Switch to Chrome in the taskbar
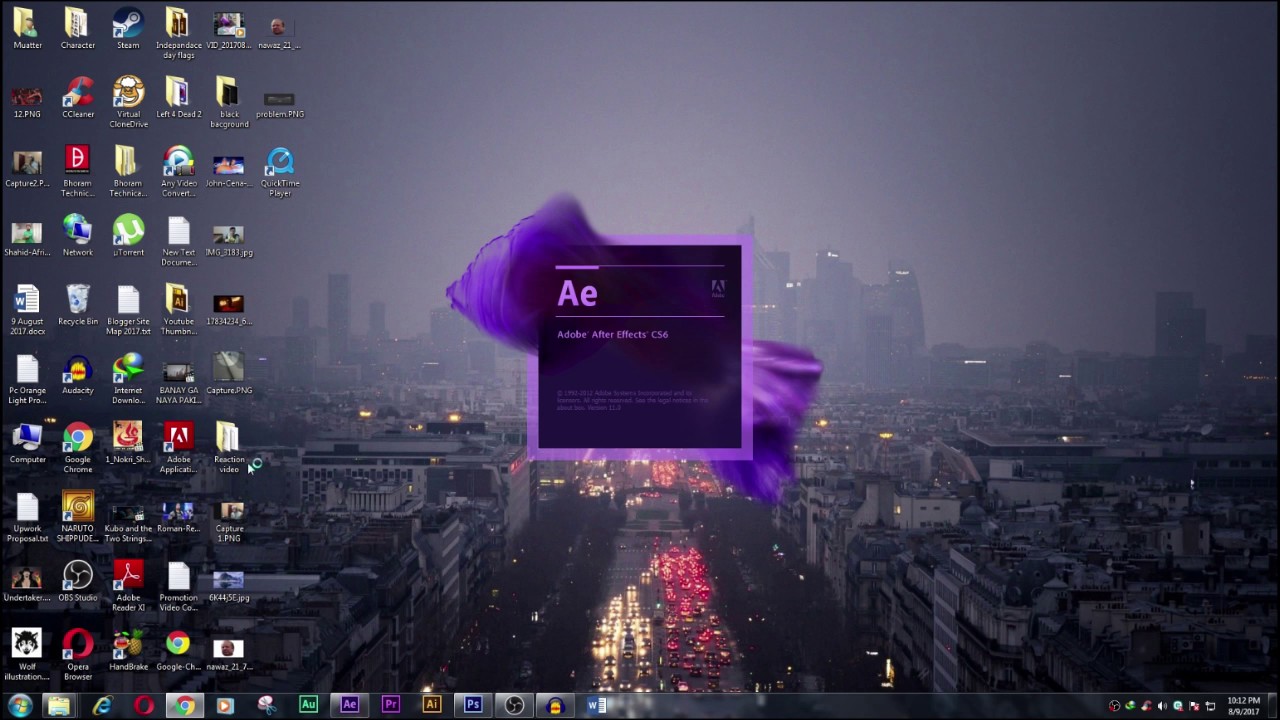1280x720 pixels. (184, 705)
